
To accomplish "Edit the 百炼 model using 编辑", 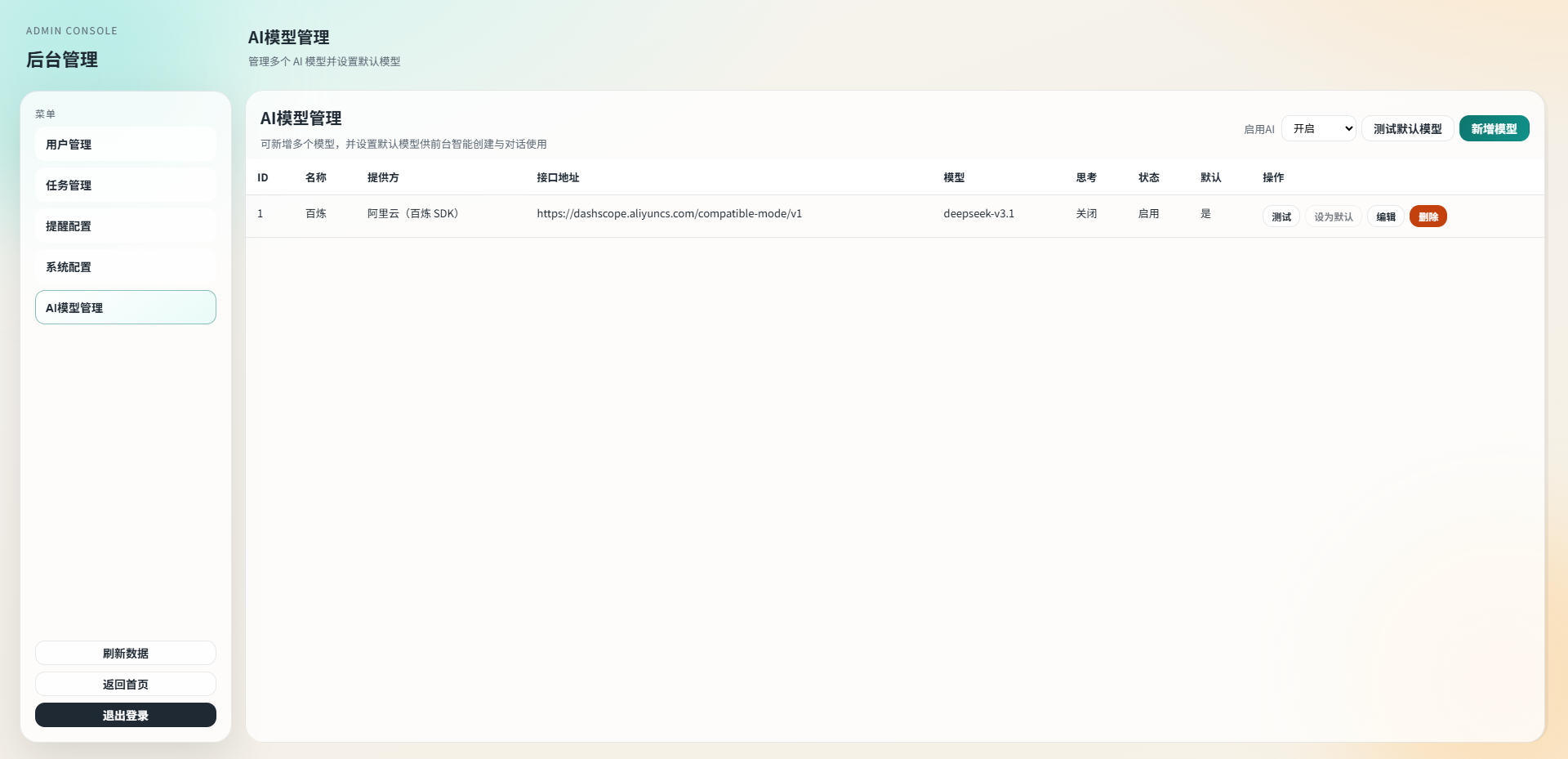I will [1385, 217].
